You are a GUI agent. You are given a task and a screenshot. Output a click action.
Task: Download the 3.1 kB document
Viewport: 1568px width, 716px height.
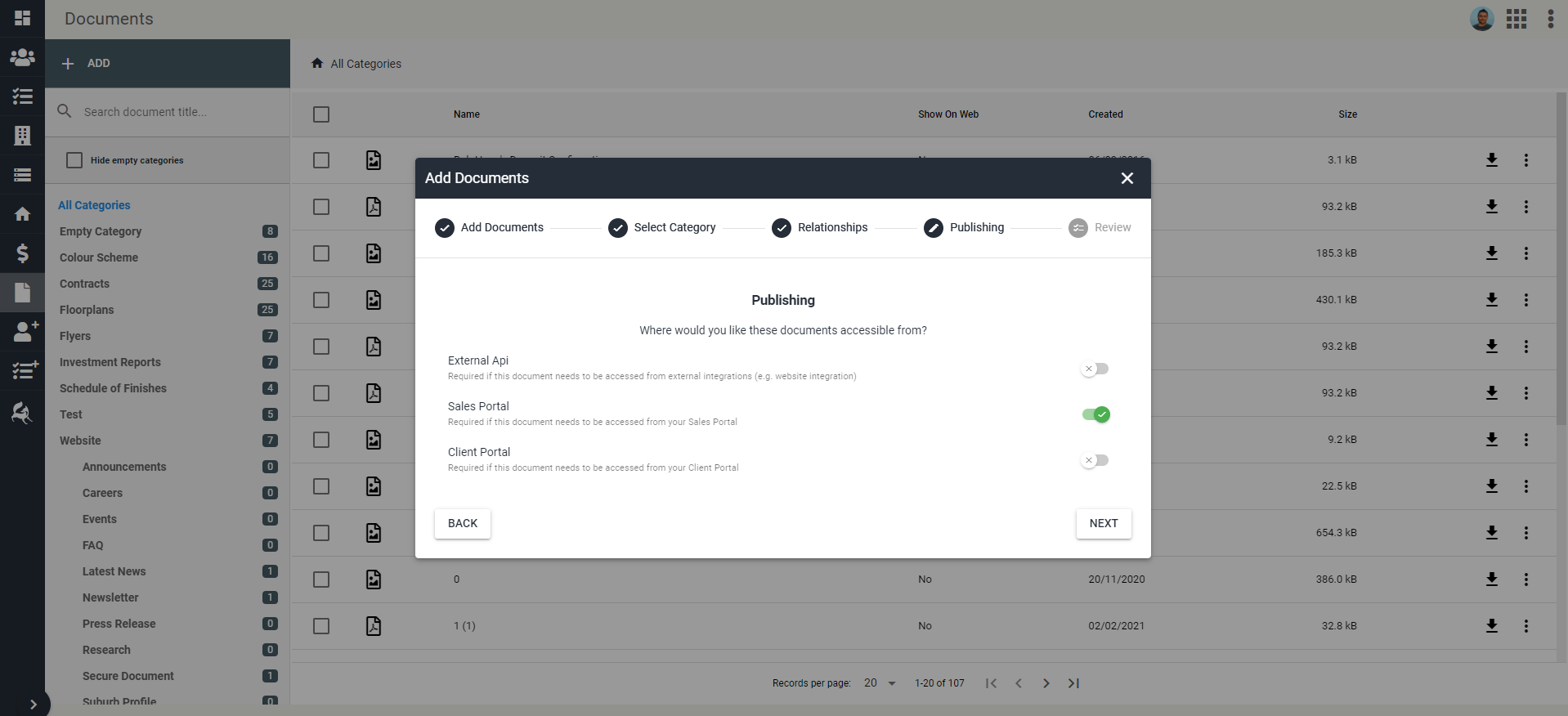(1492, 160)
